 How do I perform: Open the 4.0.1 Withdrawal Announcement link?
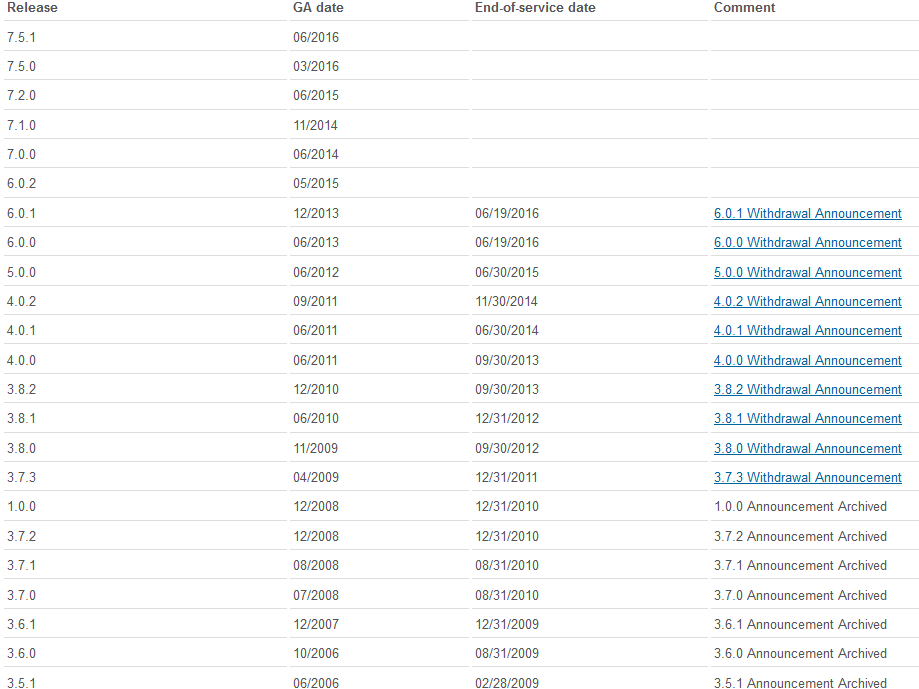(807, 331)
